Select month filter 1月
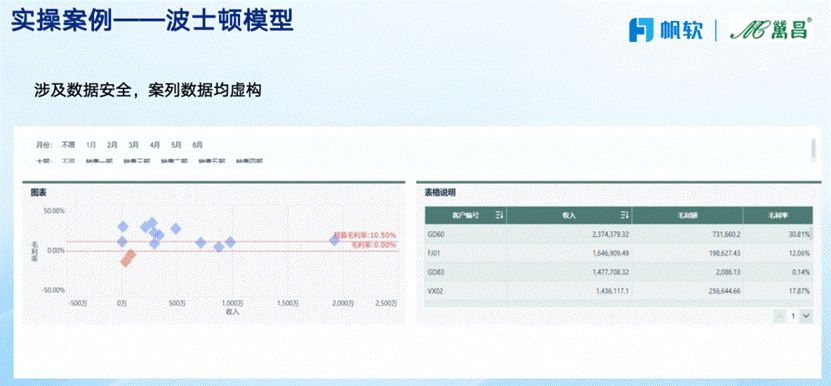This screenshot has width=831, height=386. pyautogui.click(x=91, y=144)
